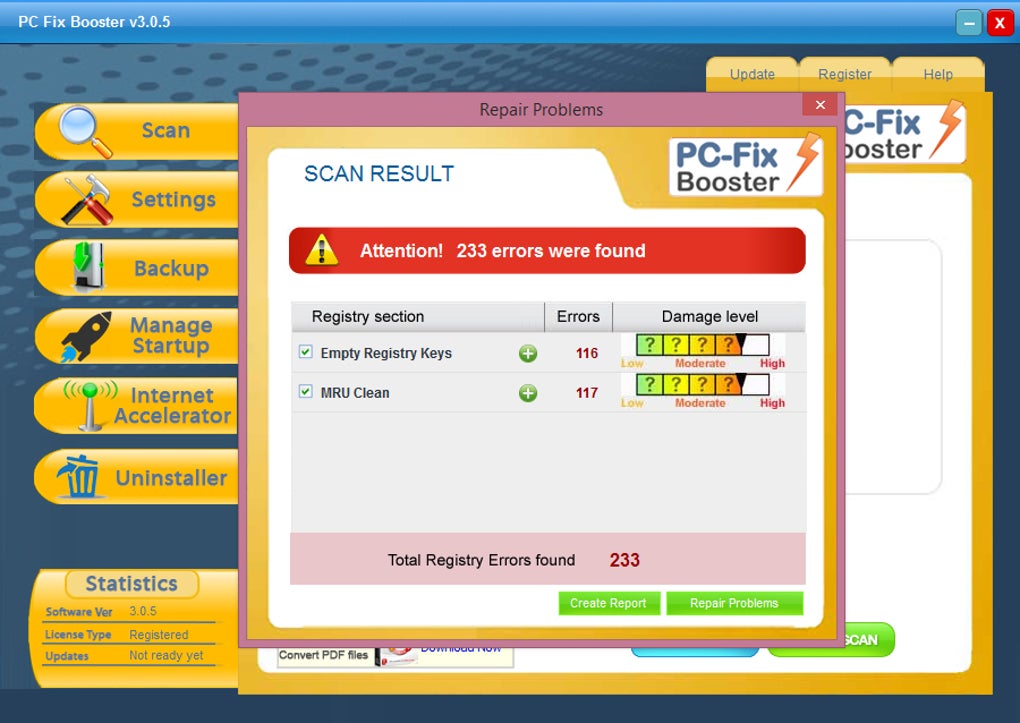The image size is (1020, 723).
Task: Click the Registry section column header
Action: (418, 317)
